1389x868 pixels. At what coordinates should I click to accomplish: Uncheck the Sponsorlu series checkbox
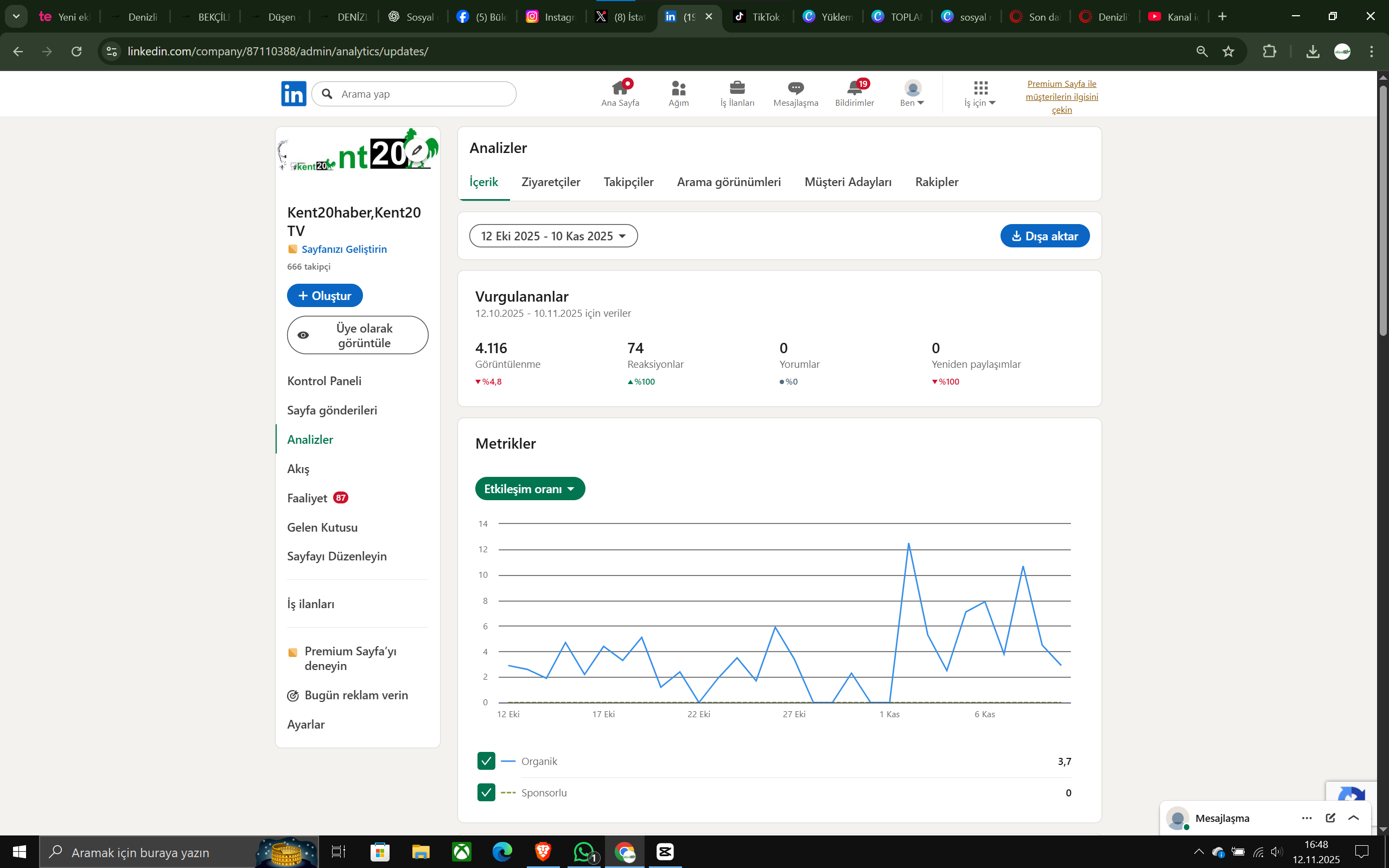tap(486, 793)
